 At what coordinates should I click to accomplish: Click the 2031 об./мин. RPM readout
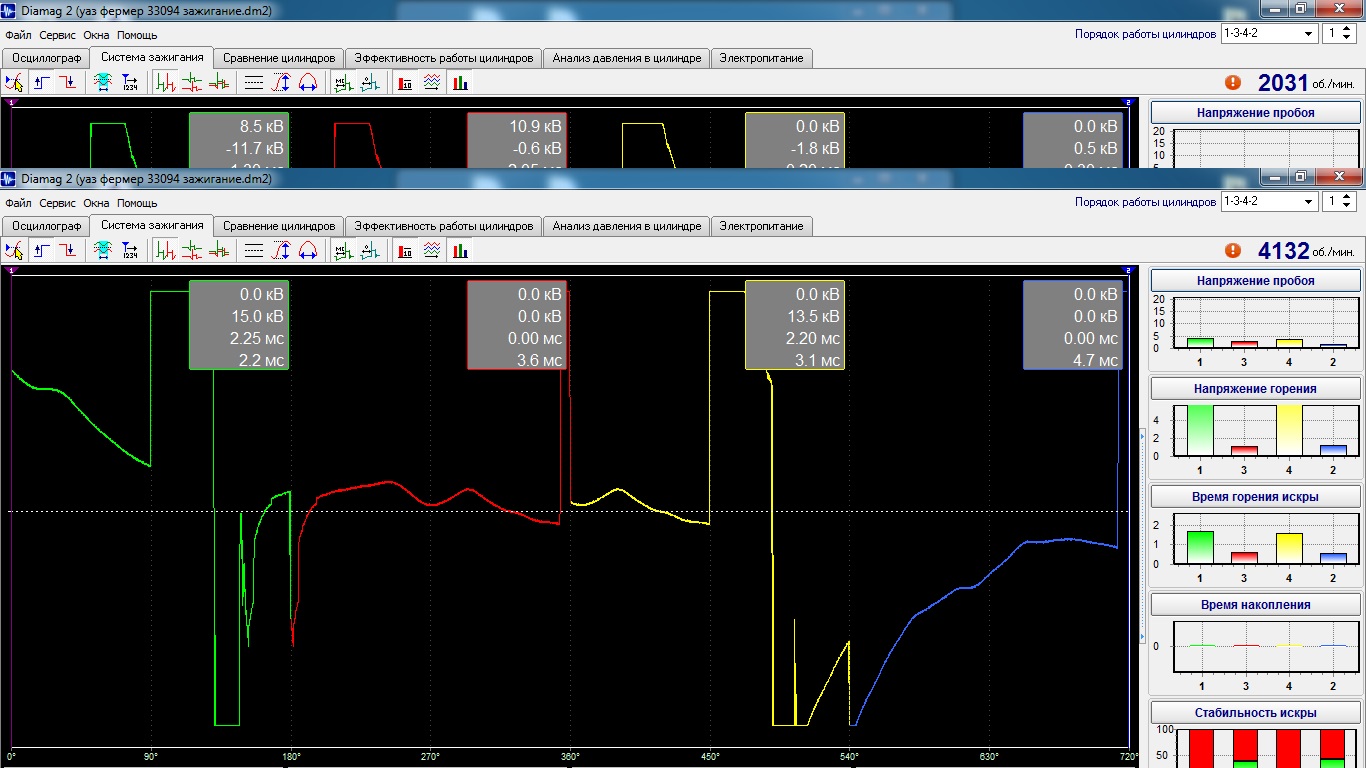1307,83
